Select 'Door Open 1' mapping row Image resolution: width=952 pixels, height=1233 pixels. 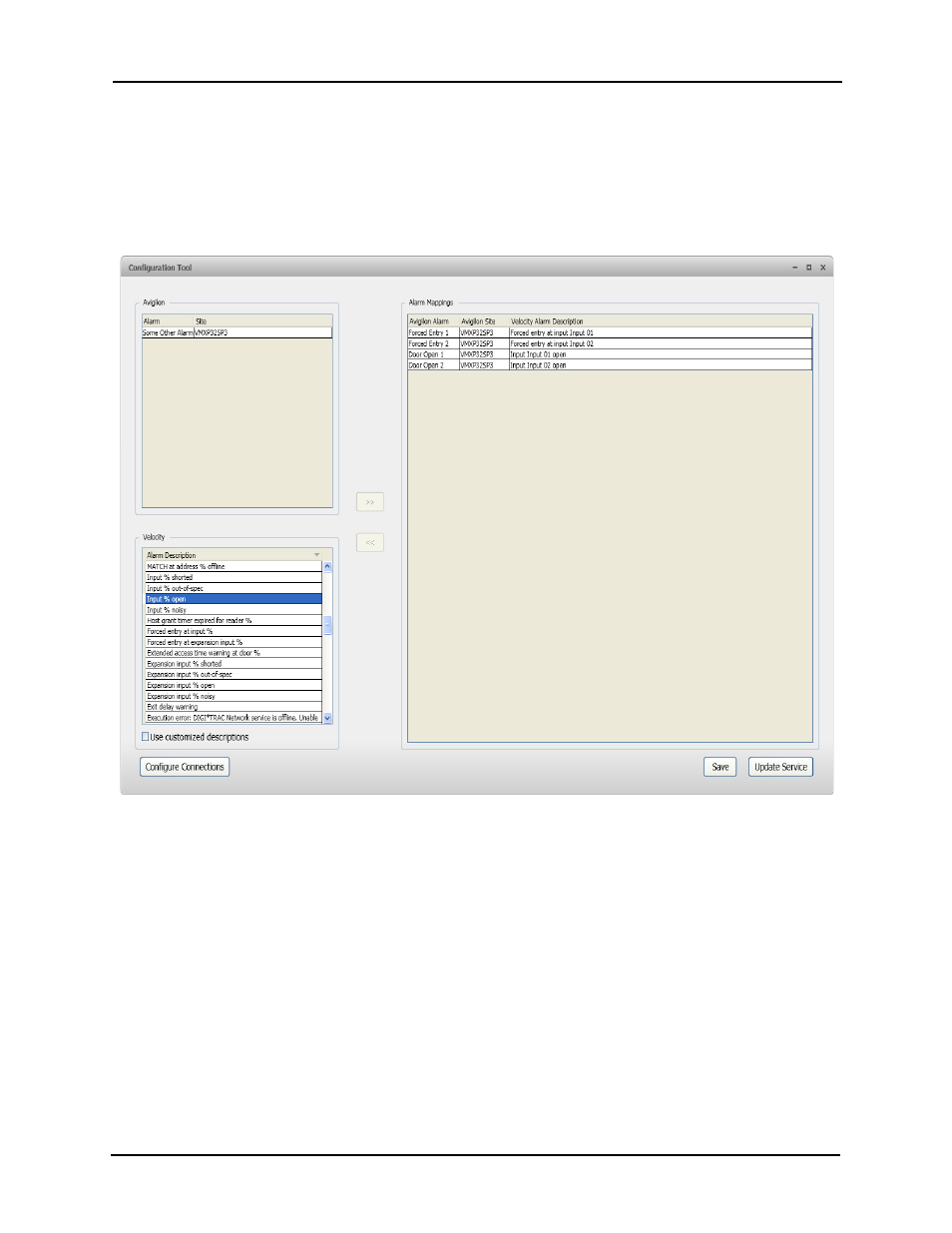pyautogui.click(x=610, y=354)
